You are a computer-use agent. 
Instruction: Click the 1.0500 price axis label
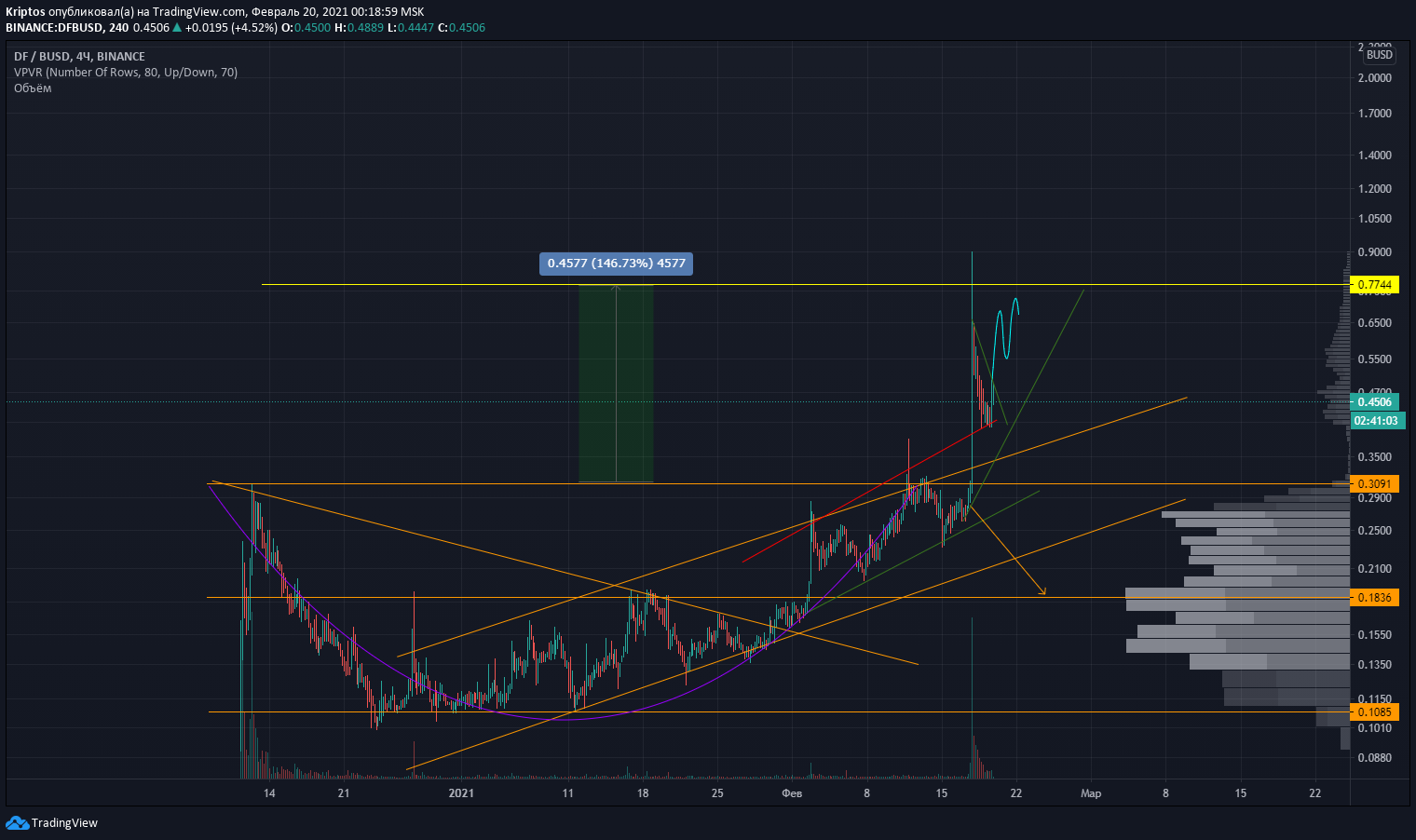[x=1375, y=219]
